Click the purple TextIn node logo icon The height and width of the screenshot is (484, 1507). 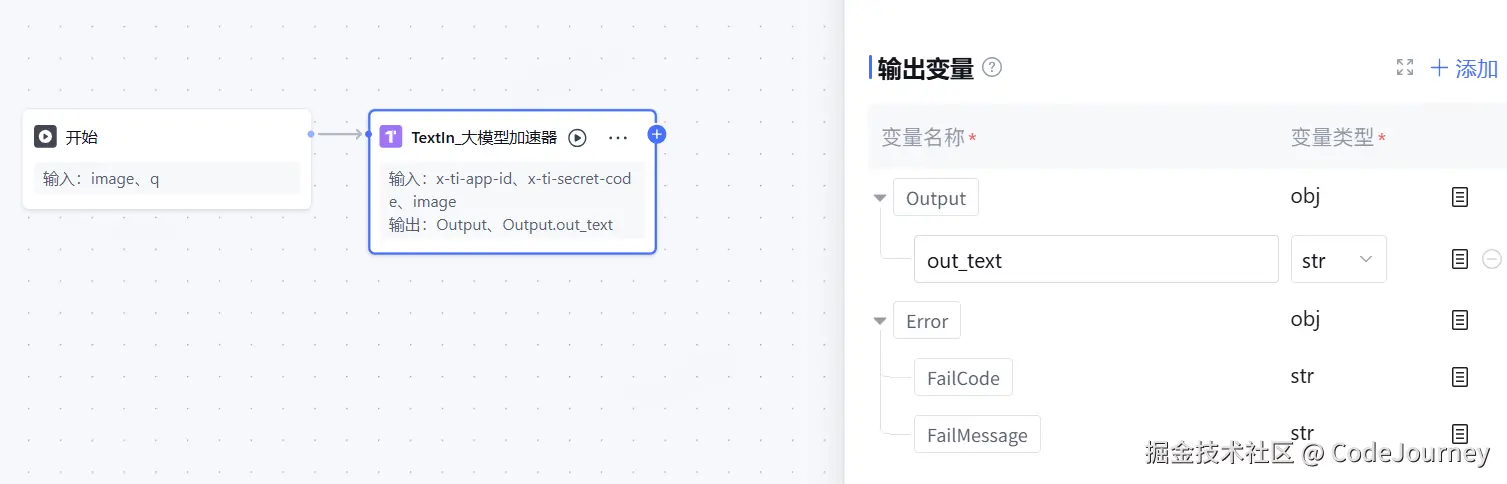pyautogui.click(x=391, y=138)
